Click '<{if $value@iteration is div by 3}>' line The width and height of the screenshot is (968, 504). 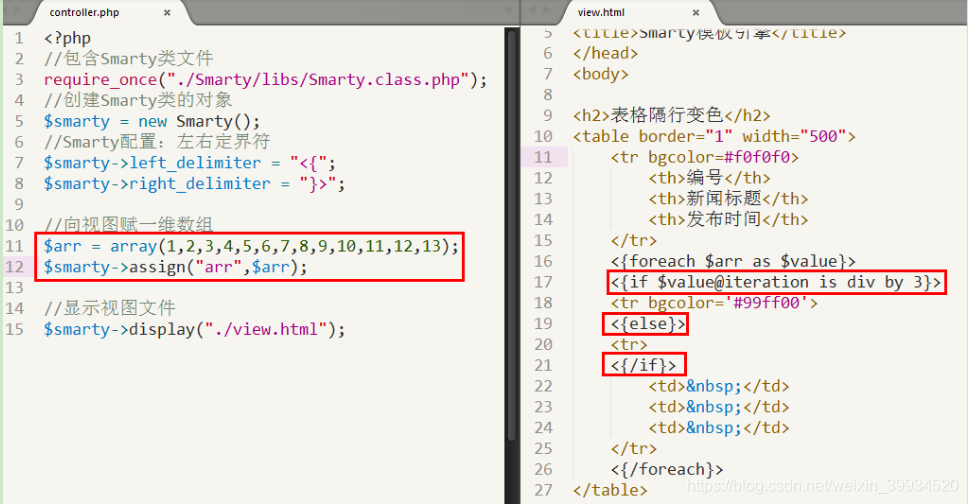[776, 282]
